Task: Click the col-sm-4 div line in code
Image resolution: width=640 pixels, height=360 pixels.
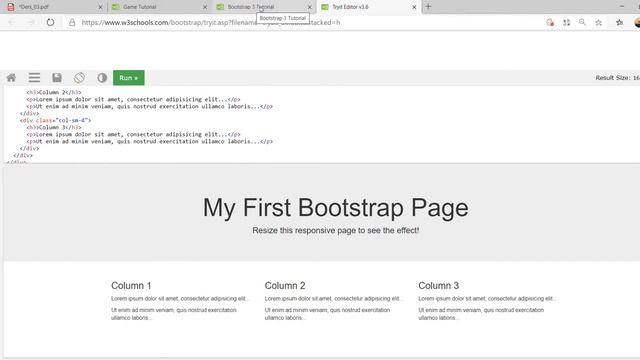Action: click(56, 120)
